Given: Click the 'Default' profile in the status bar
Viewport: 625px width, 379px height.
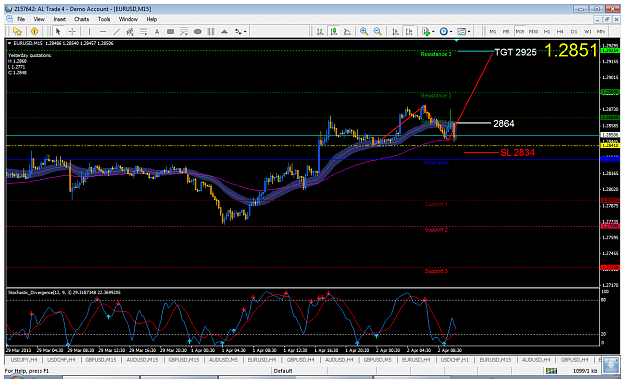Looking at the screenshot, I should (x=283, y=371).
